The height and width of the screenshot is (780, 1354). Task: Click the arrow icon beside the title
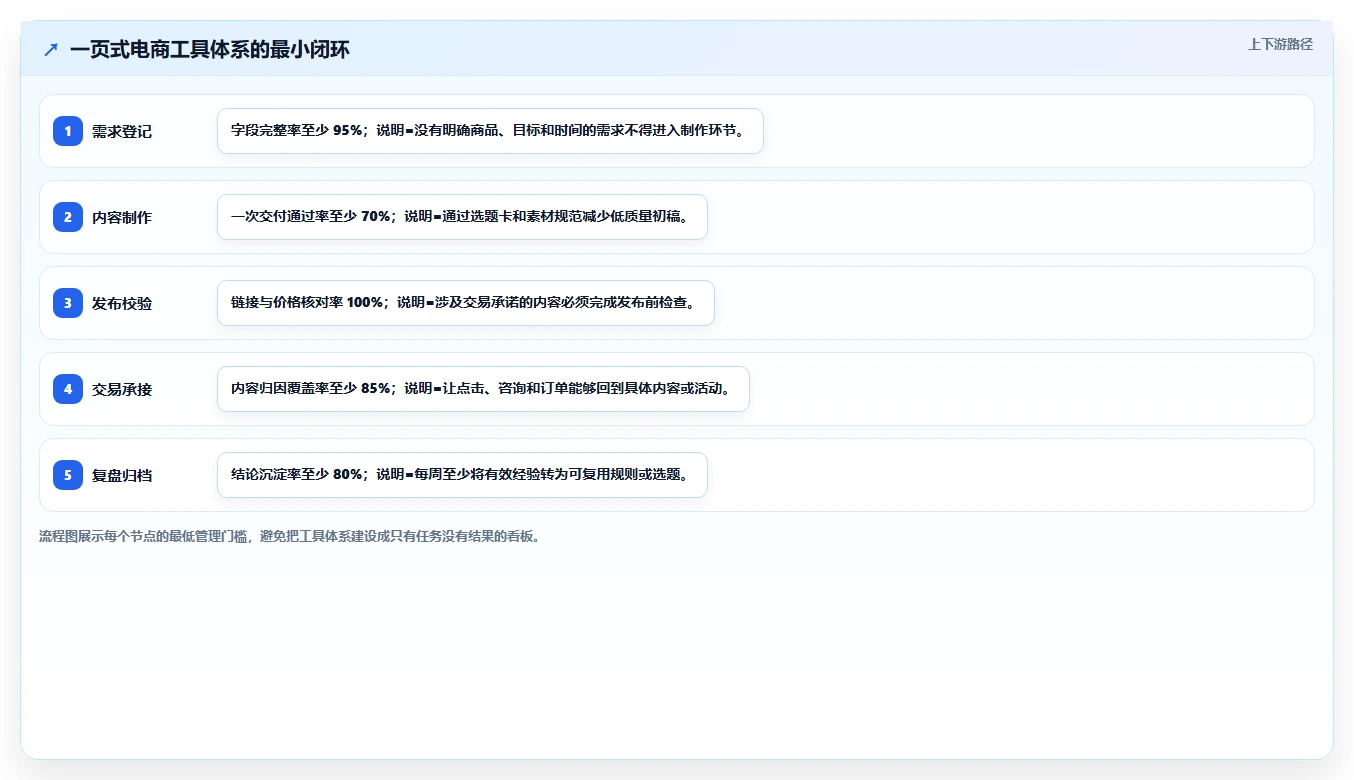(51, 49)
